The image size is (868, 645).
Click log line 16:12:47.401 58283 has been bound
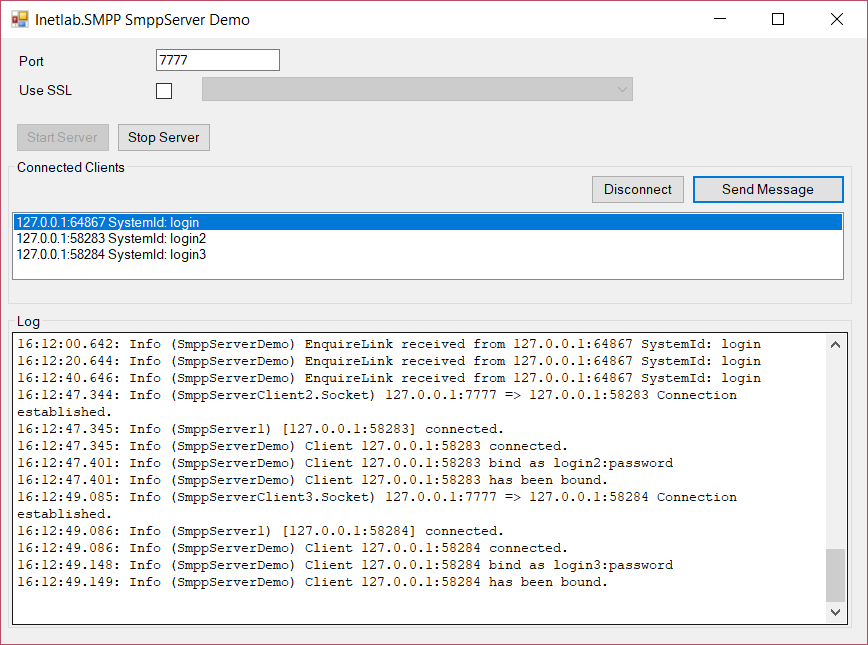tap(312, 480)
